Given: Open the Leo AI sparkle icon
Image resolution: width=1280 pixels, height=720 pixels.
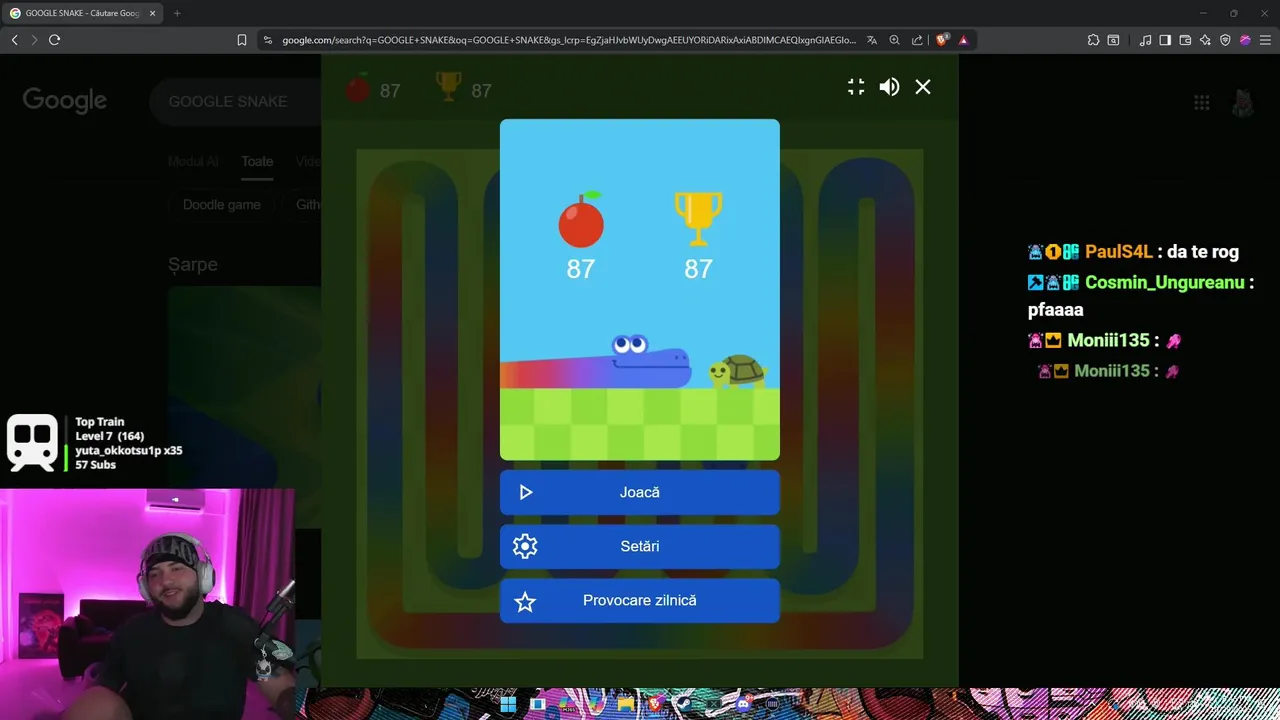Looking at the screenshot, I should coord(1205,40).
